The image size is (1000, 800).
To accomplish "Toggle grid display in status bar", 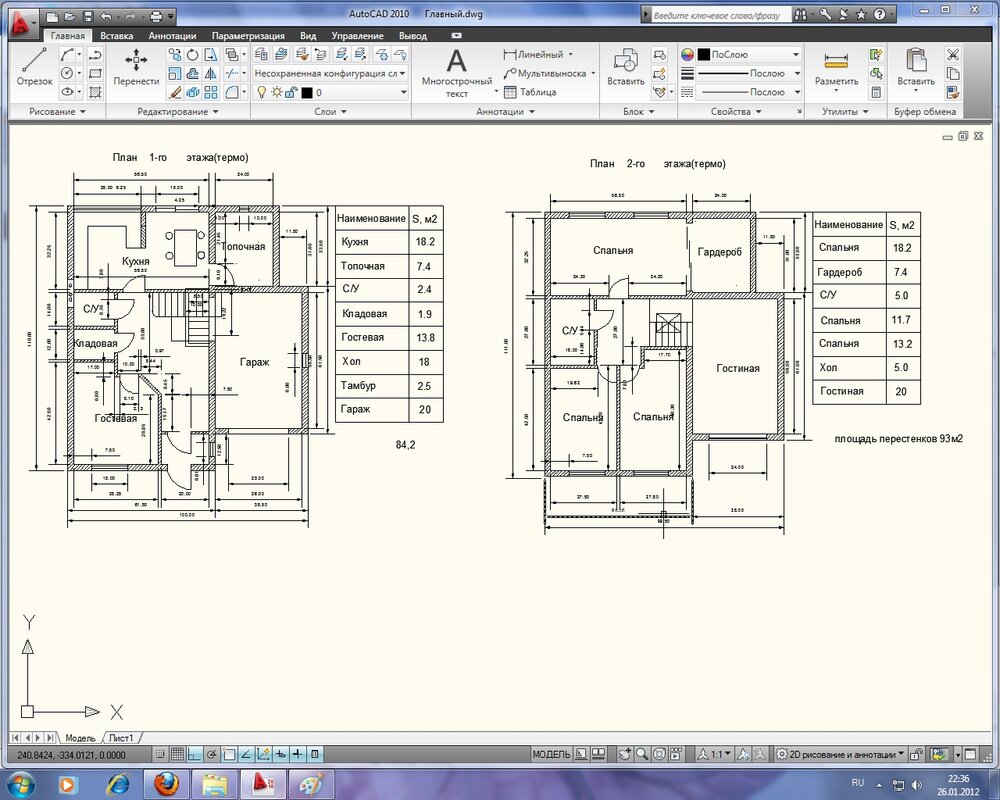I will (x=177, y=753).
